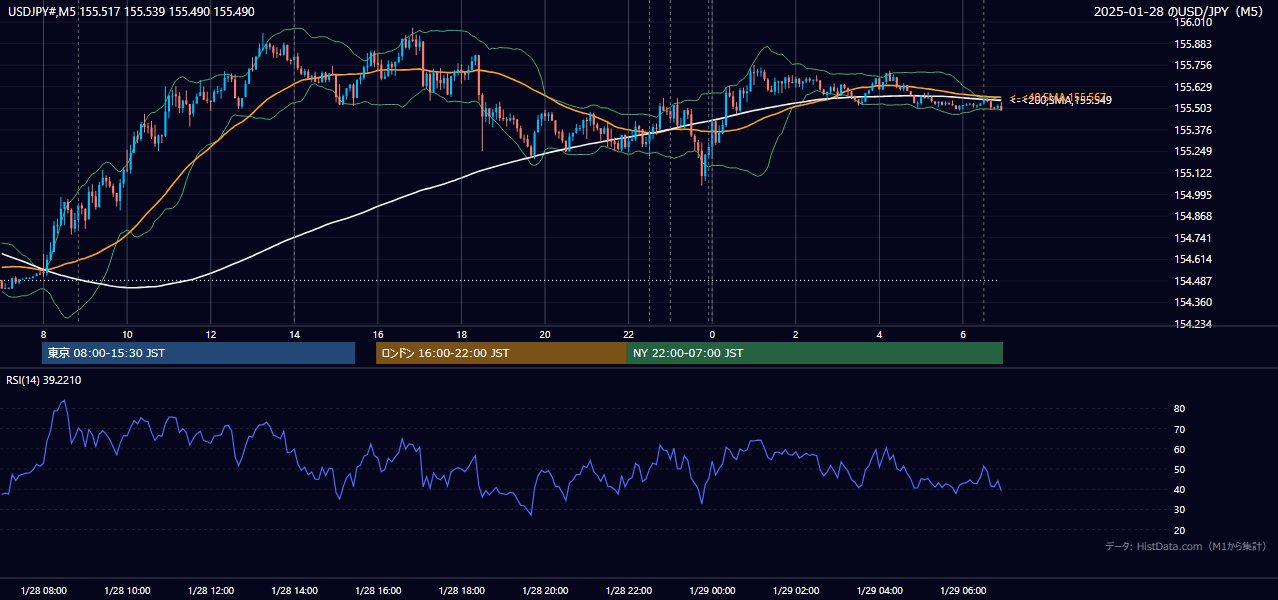Select the 東京 08:00-15:30 JST session bar

click(198, 353)
